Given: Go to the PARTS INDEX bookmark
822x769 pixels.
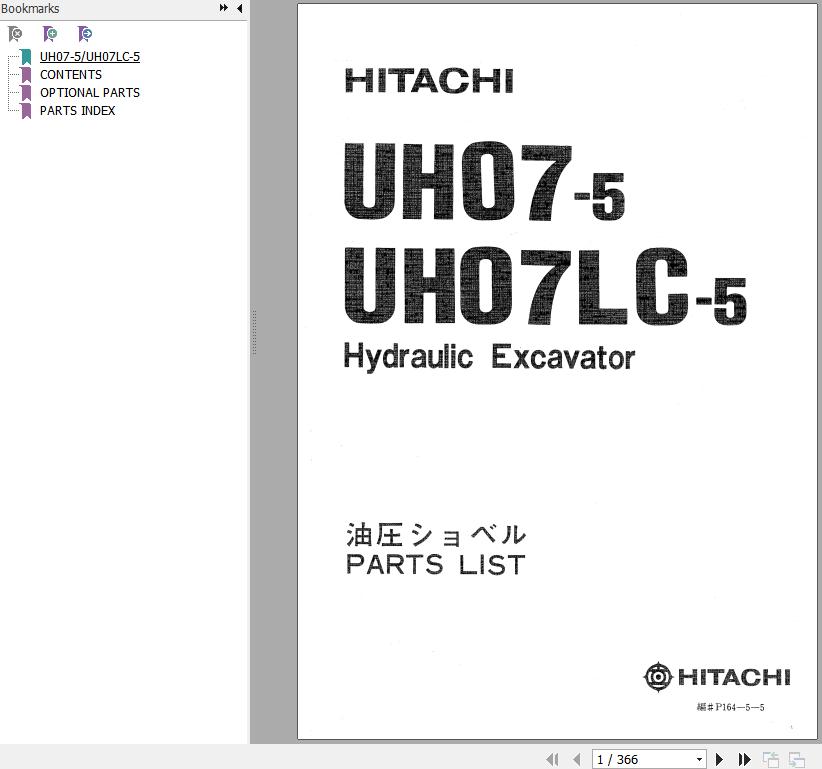Looking at the screenshot, I should pyautogui.click(x=78, y=111).
